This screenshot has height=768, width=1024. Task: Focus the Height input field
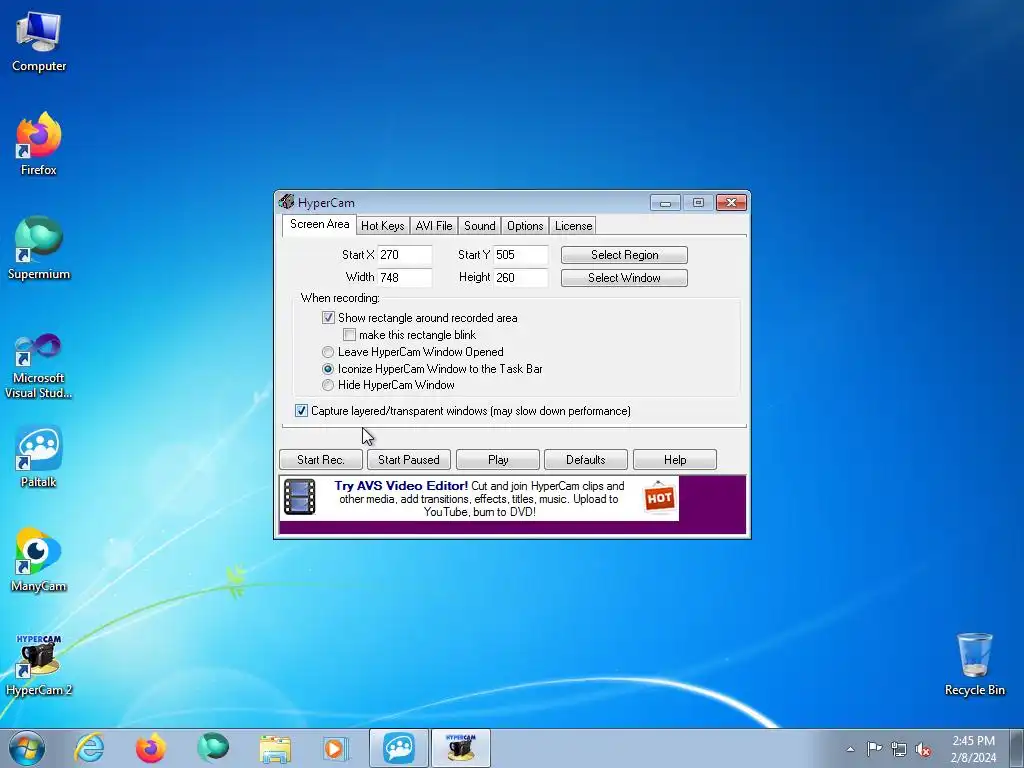[x=520, y=278]
